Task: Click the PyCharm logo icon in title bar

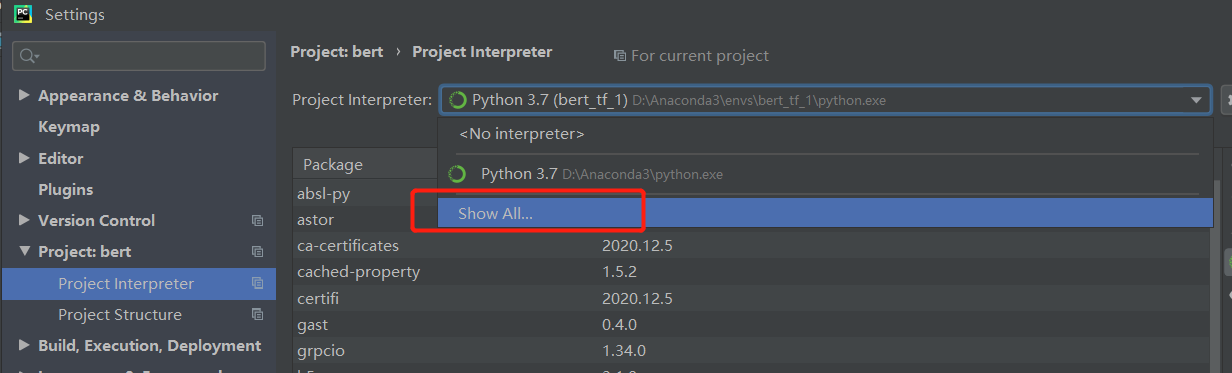Action: pos(22,14)
